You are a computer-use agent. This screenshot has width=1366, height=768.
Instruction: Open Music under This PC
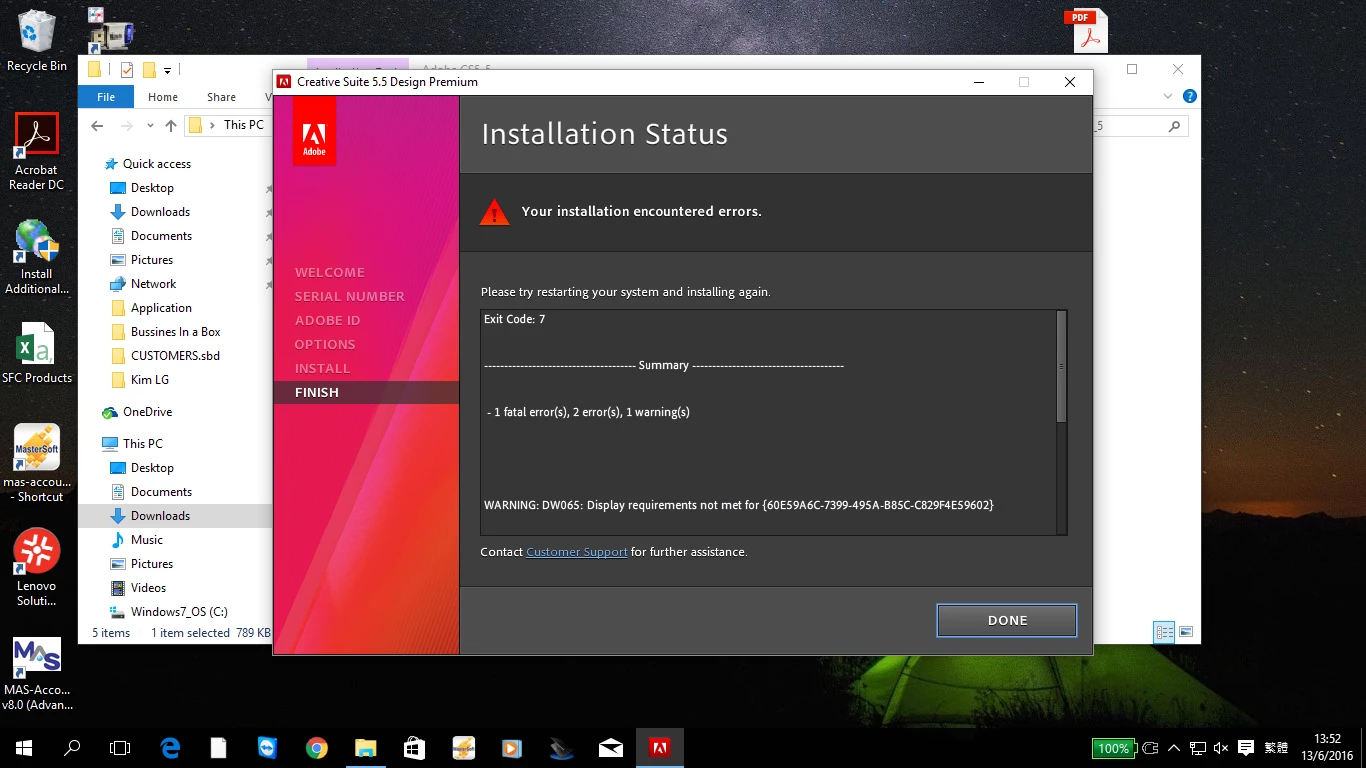point(146,540)
